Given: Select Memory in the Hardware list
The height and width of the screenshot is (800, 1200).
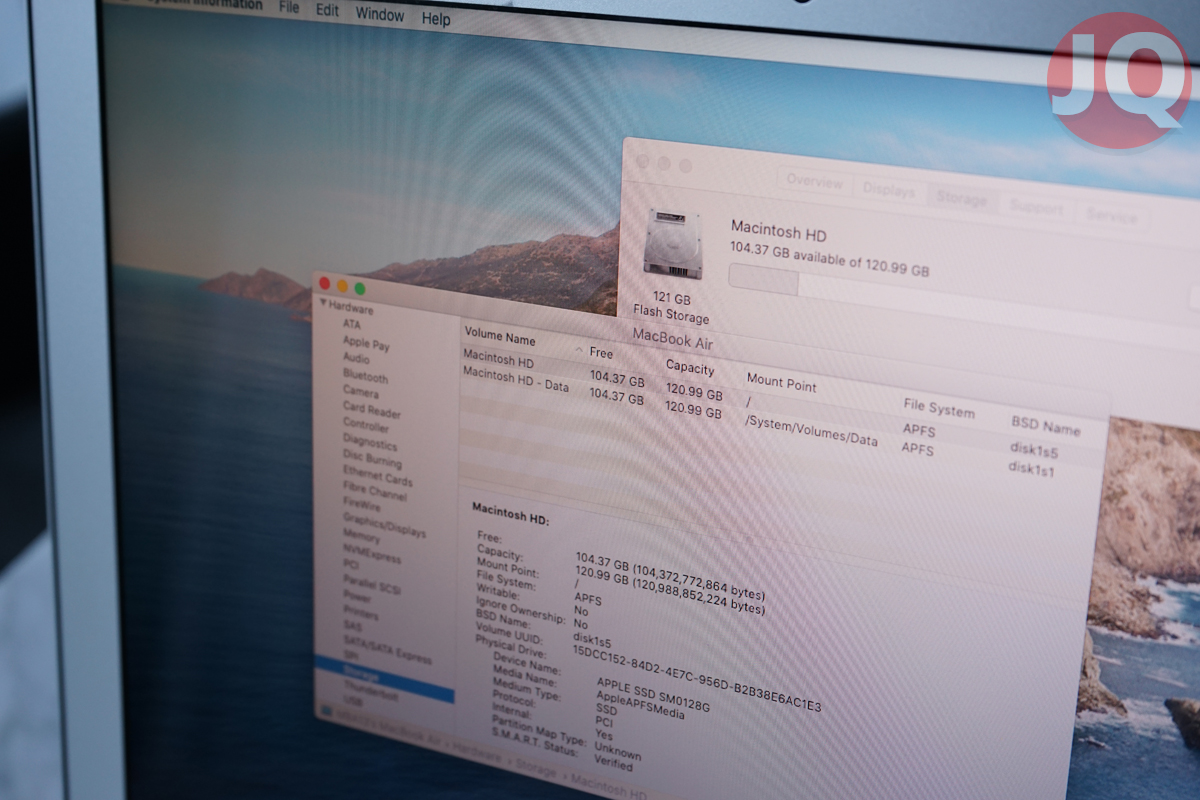Looking at the screenshot, I should (362, 539).
